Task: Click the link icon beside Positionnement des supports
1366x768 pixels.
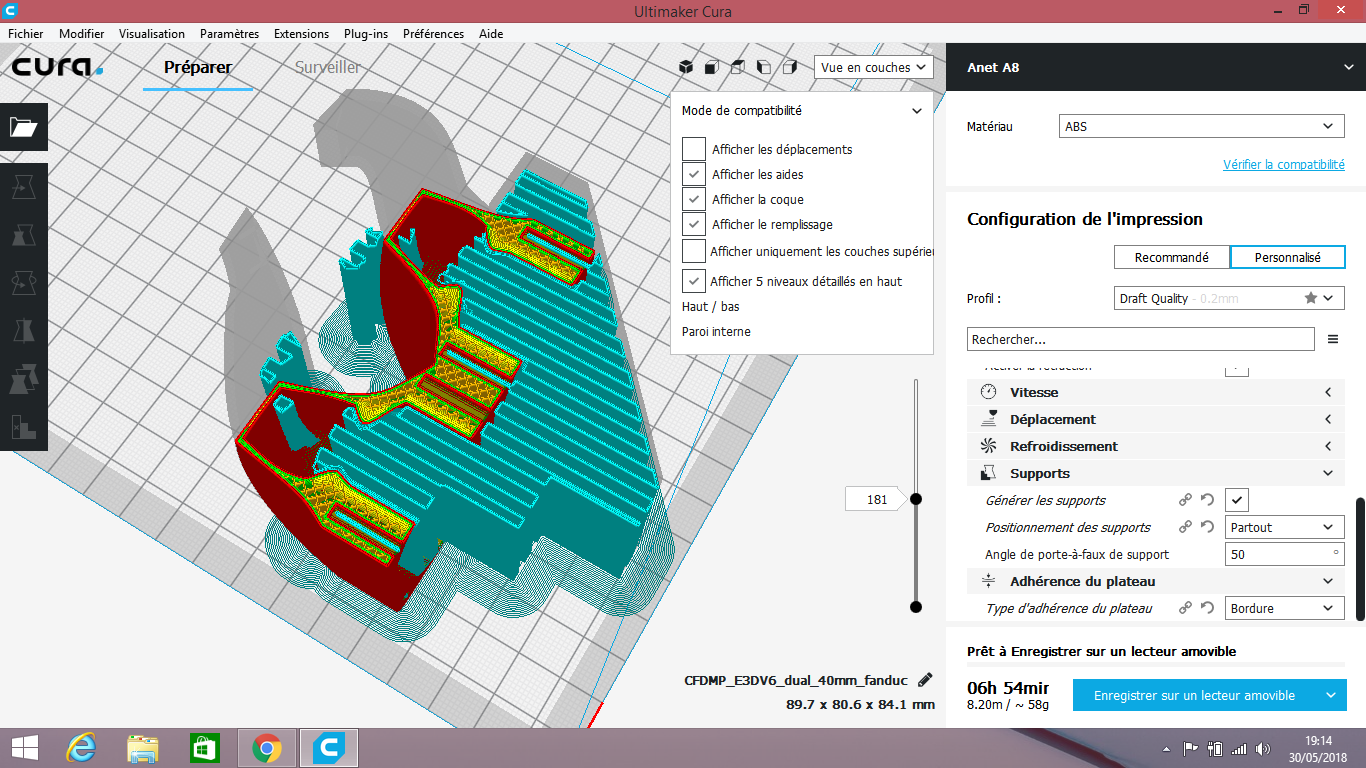Action: (x=1185, y=527)
